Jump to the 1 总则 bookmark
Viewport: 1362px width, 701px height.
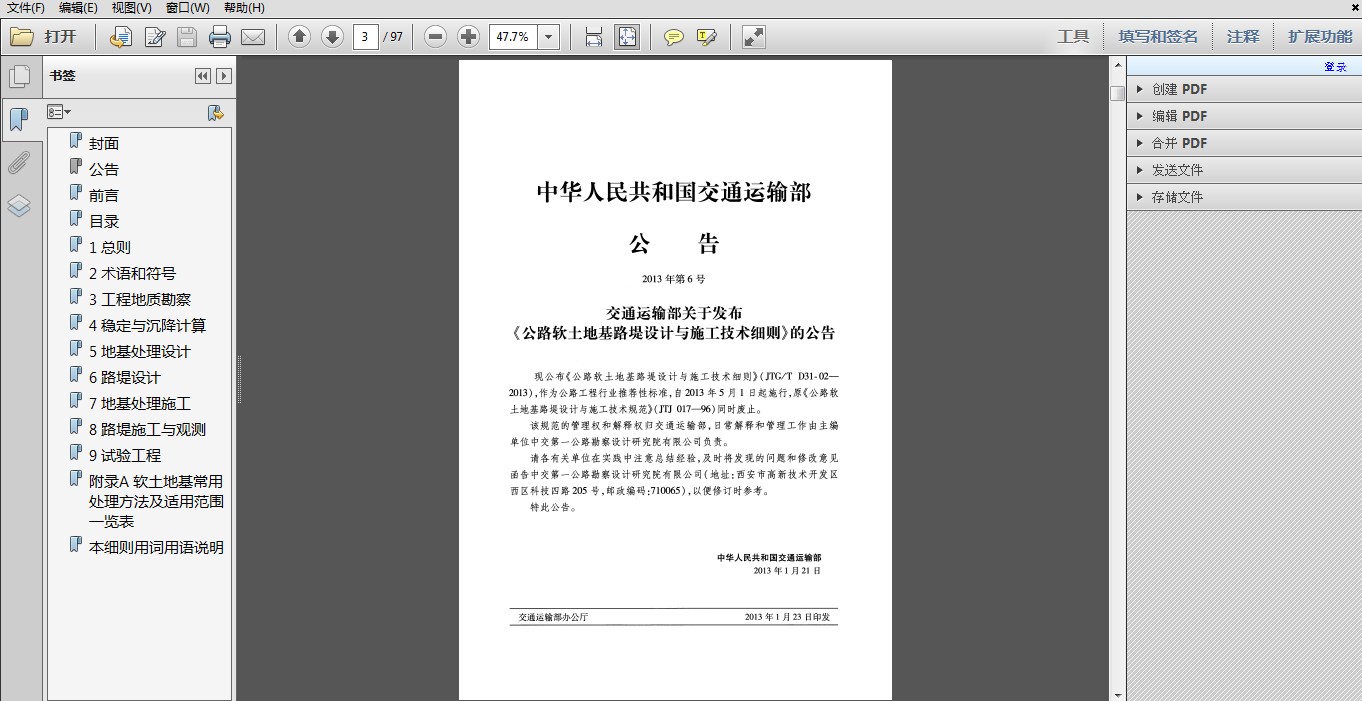109,247
